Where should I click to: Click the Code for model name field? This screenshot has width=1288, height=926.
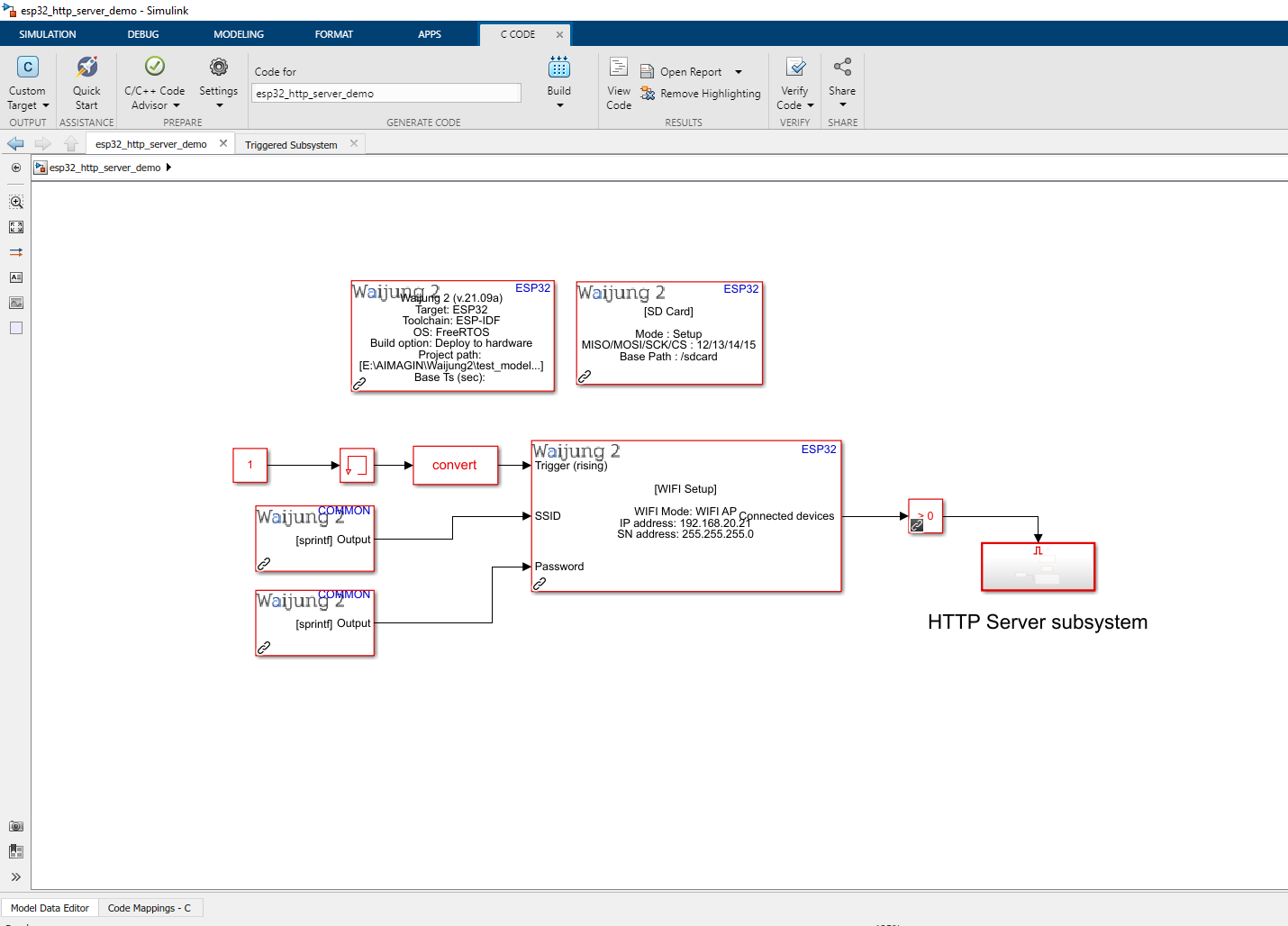pyautogui.click(x=386, y=93)
